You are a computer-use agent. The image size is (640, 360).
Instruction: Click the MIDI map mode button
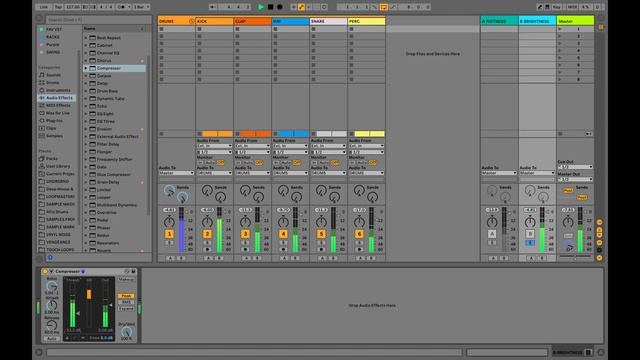click(x=572, y=7)
